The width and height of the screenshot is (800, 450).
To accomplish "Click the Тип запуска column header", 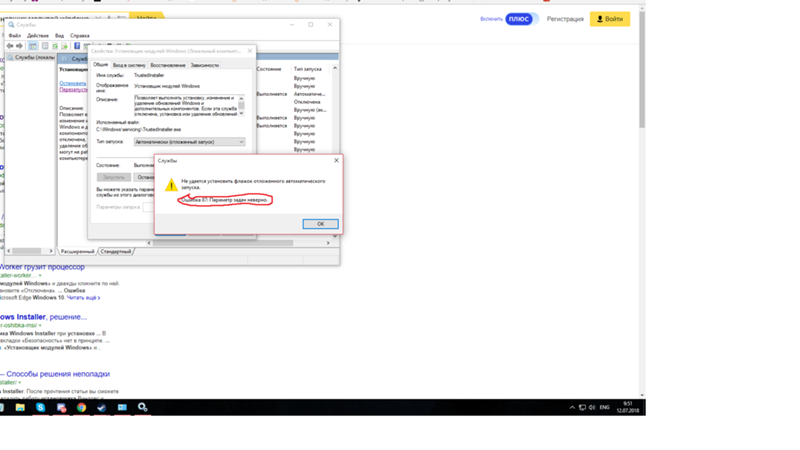I will (x=308, y=69).
